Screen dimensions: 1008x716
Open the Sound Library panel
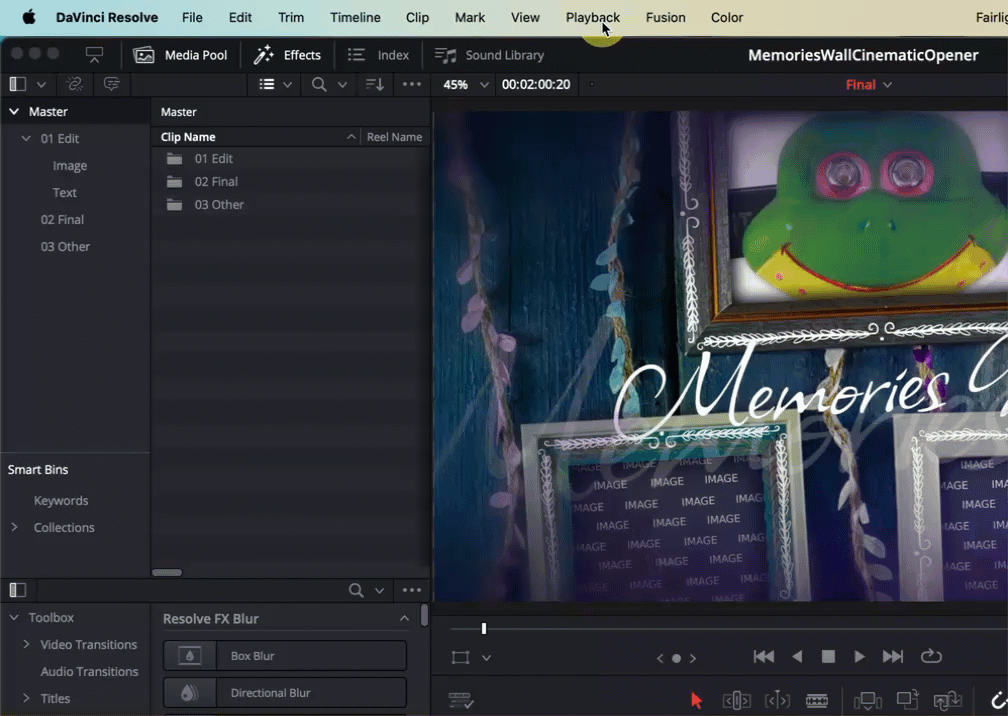[490, 55]
